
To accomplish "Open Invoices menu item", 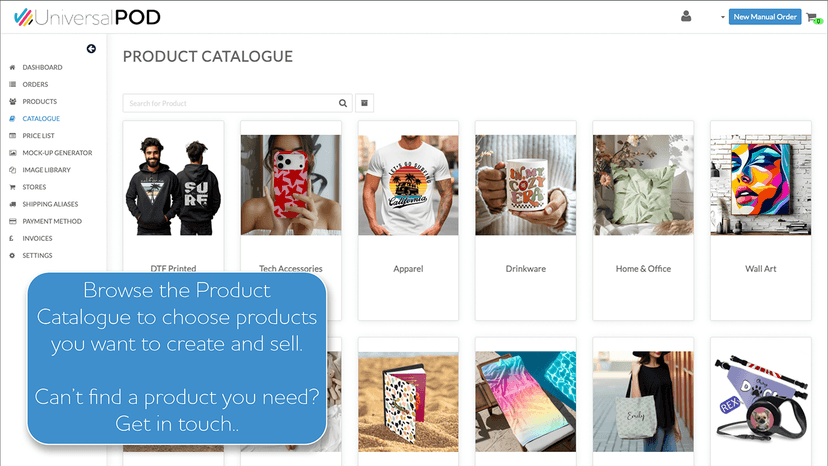I will pyautogui.click(x=37, y=238).
